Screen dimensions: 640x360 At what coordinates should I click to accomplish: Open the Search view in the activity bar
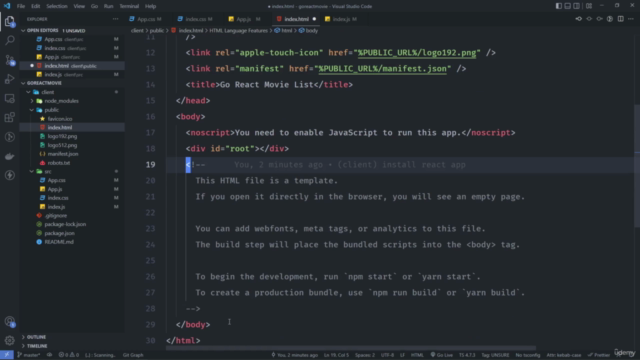pos(9,40)
